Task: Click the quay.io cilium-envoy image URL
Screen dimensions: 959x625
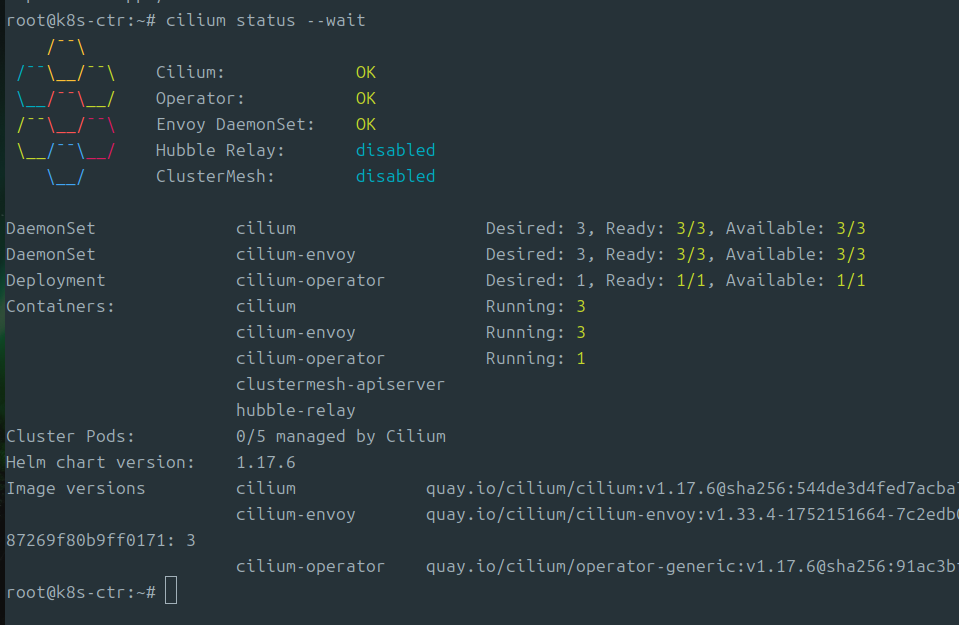Action: coord(692,514)
